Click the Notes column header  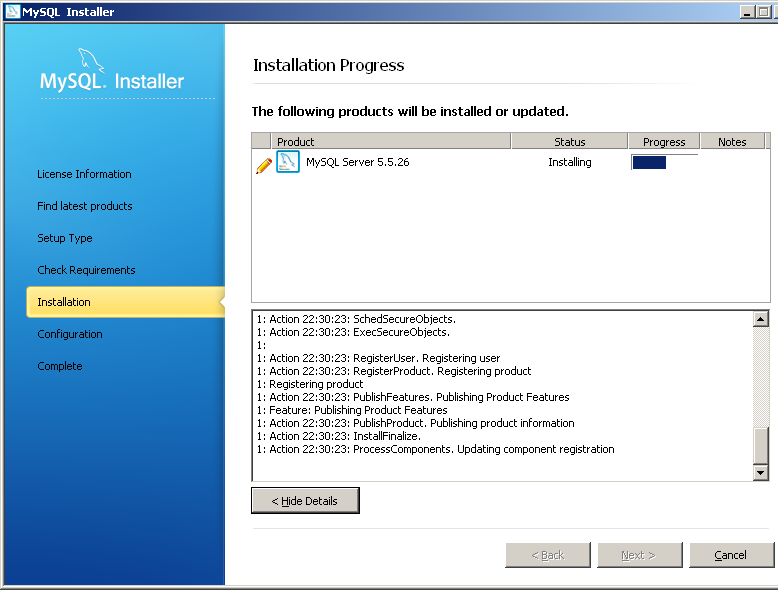pyautogui.click(x=732, y=141)
